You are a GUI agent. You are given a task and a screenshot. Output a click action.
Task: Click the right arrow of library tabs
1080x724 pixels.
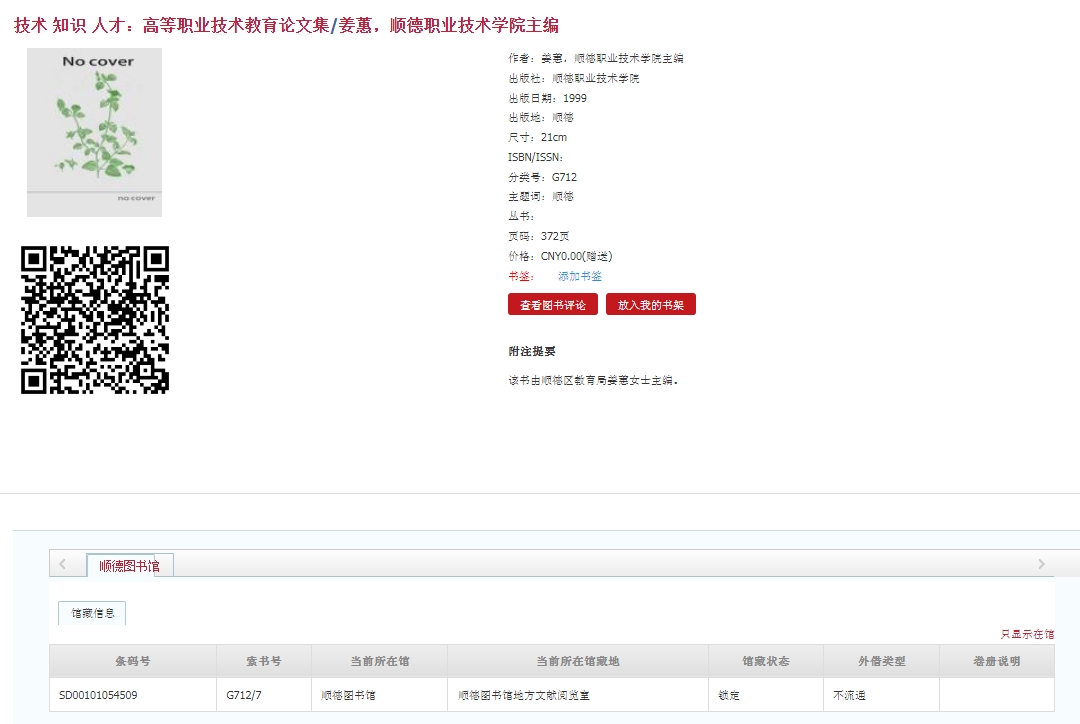pyautogui.click(x=1041, y=564)
